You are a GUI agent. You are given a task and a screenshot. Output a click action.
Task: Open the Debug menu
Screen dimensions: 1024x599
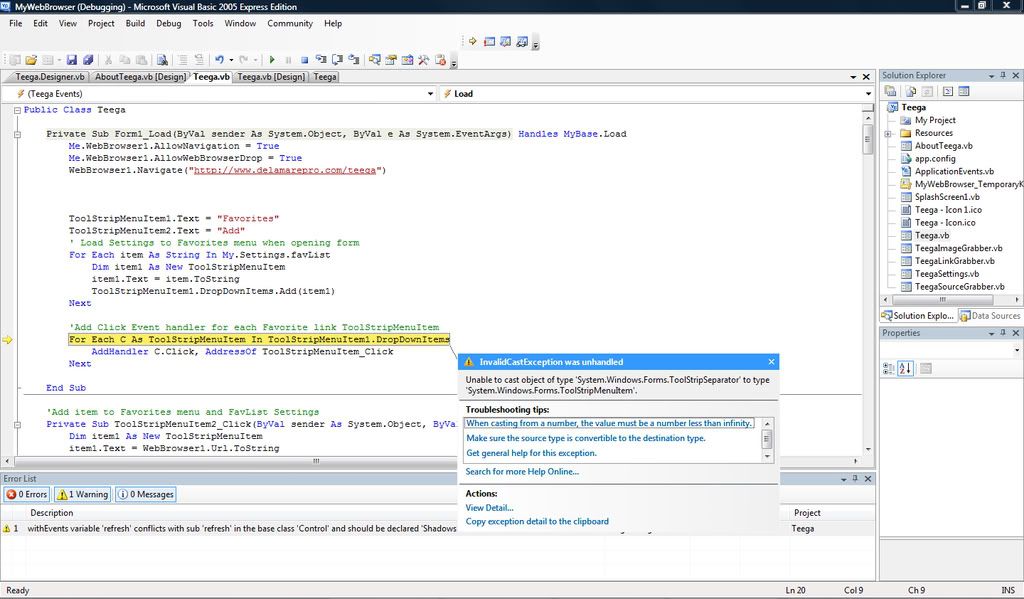[x=168, y=23]
